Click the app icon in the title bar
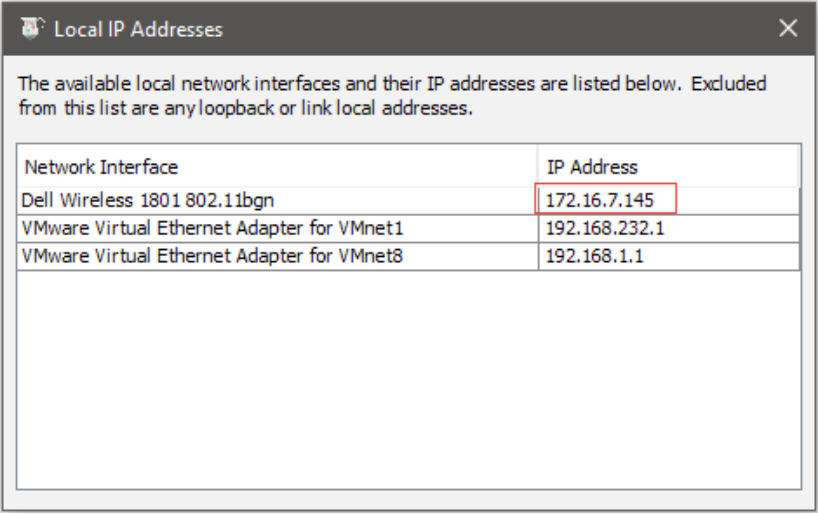This screenshot has width=818, height=514. tap(32, 28)
